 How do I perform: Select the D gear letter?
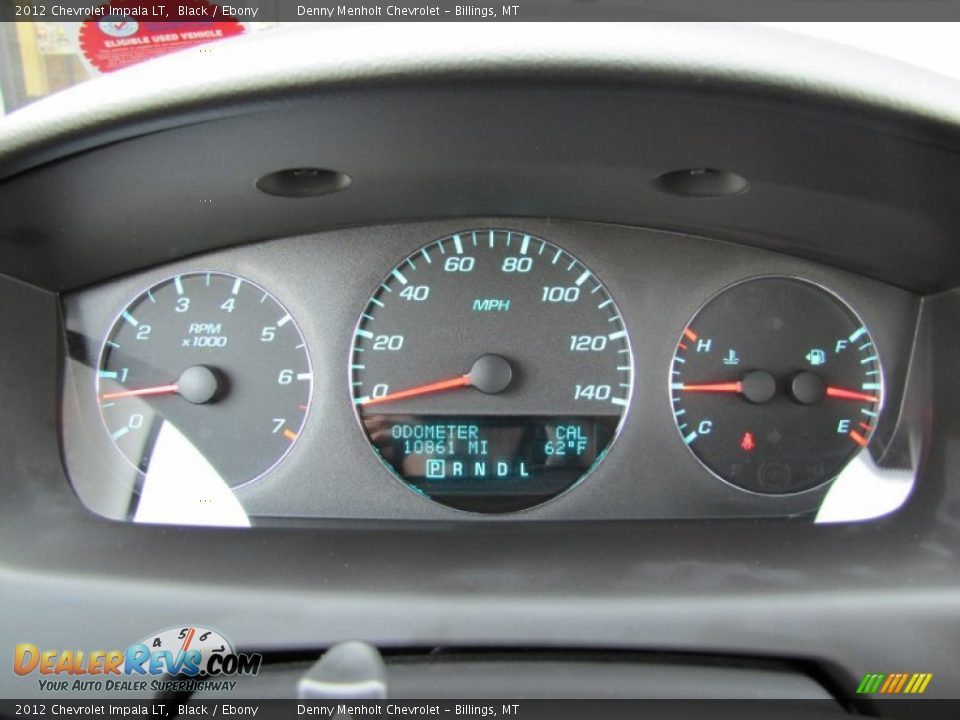click(x=501, y=468)
